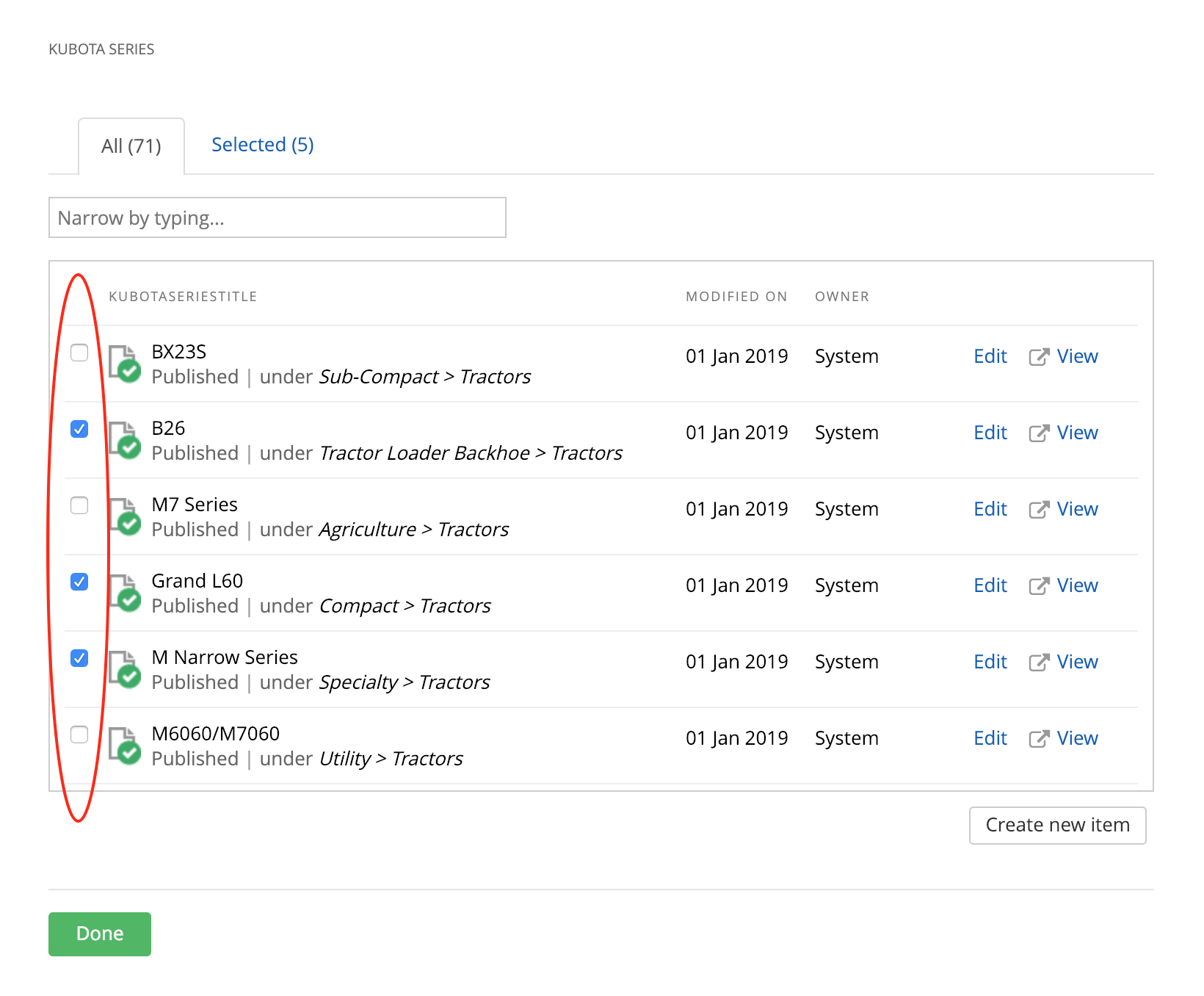The width and height of the screenshot is (1204, 996).
Task: Click Sub-Compact > Tractors path text
Action: 425,377
